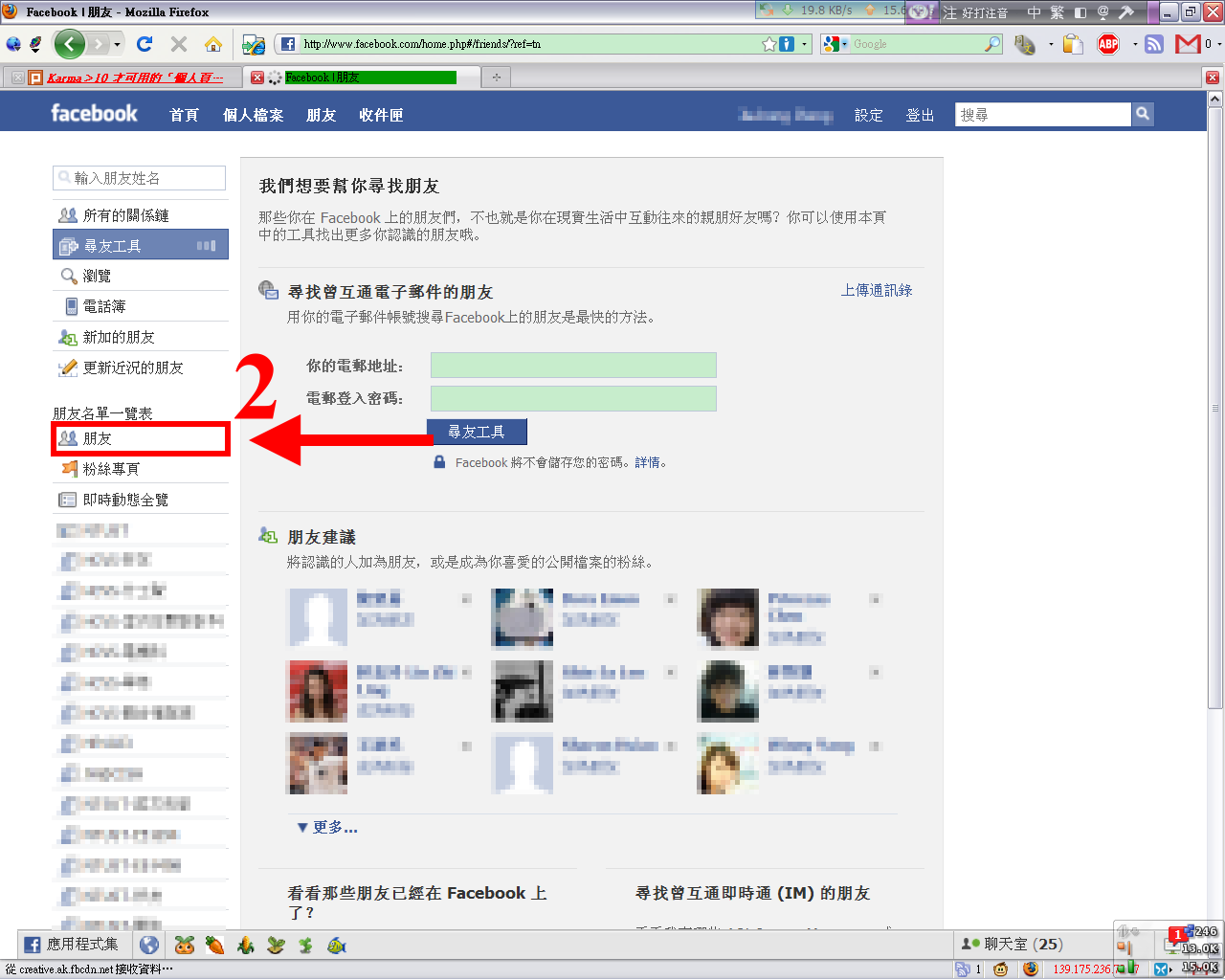The height and width of the screenshot is (980, 1225).
Task: Open the sprout plant app icon
Action: point(276,946)
